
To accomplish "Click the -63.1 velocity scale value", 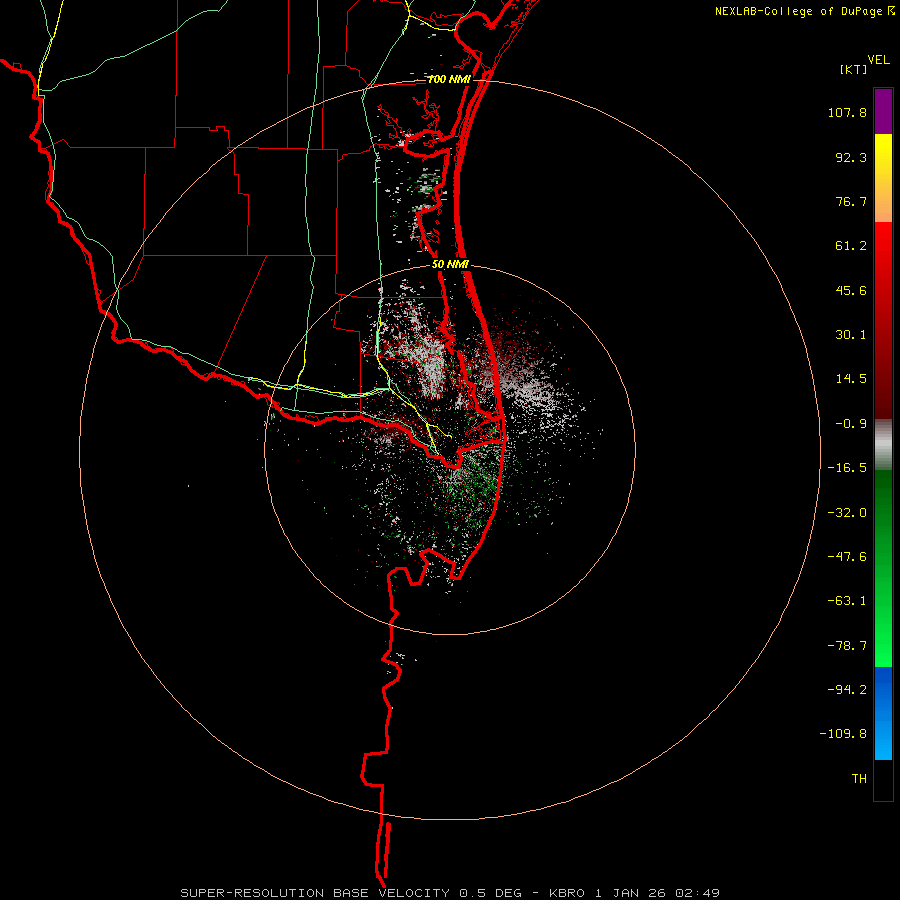I will coord(847,601).
